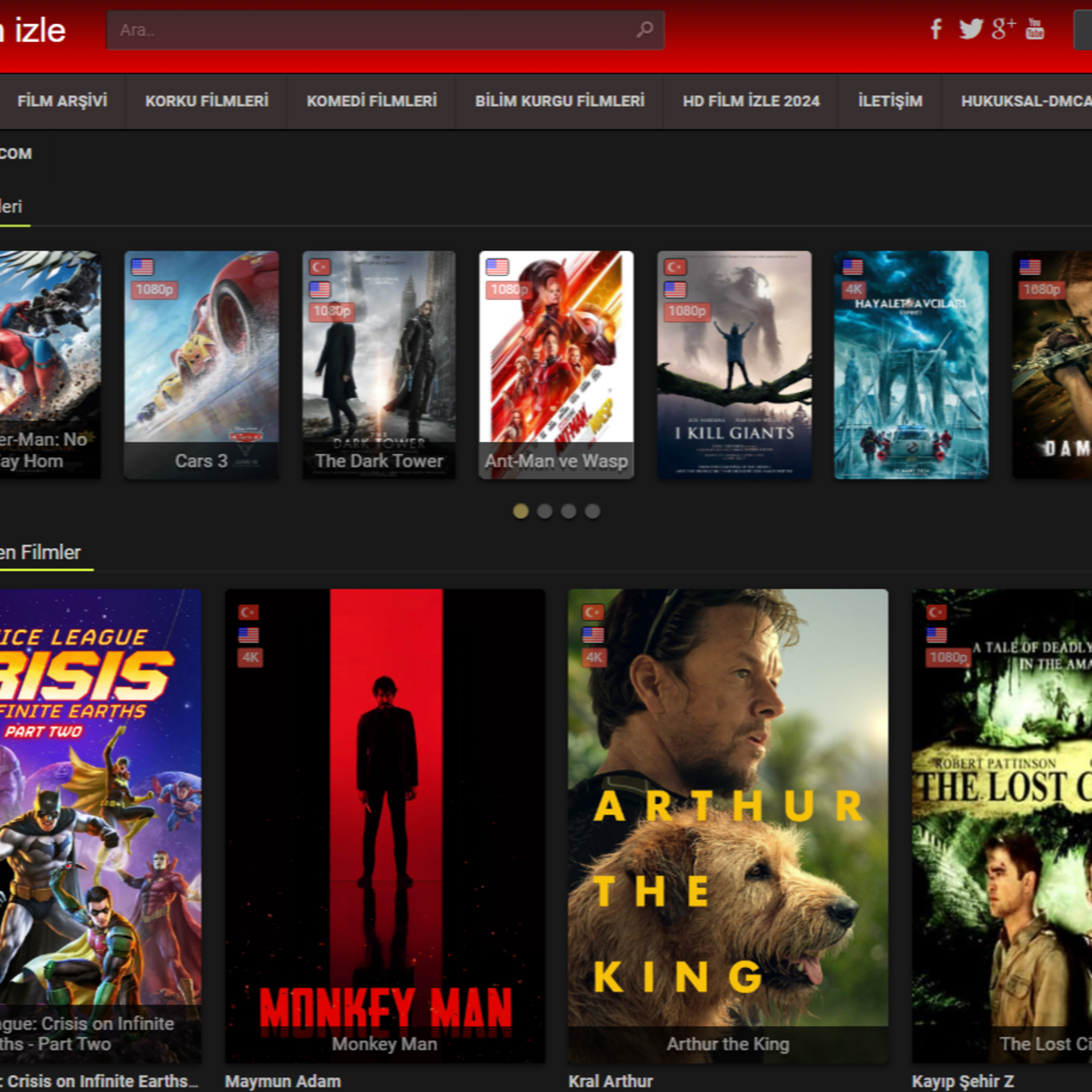Click the izle site logo
This screenshot has height=1092, width=1092.
click(33, 31)
